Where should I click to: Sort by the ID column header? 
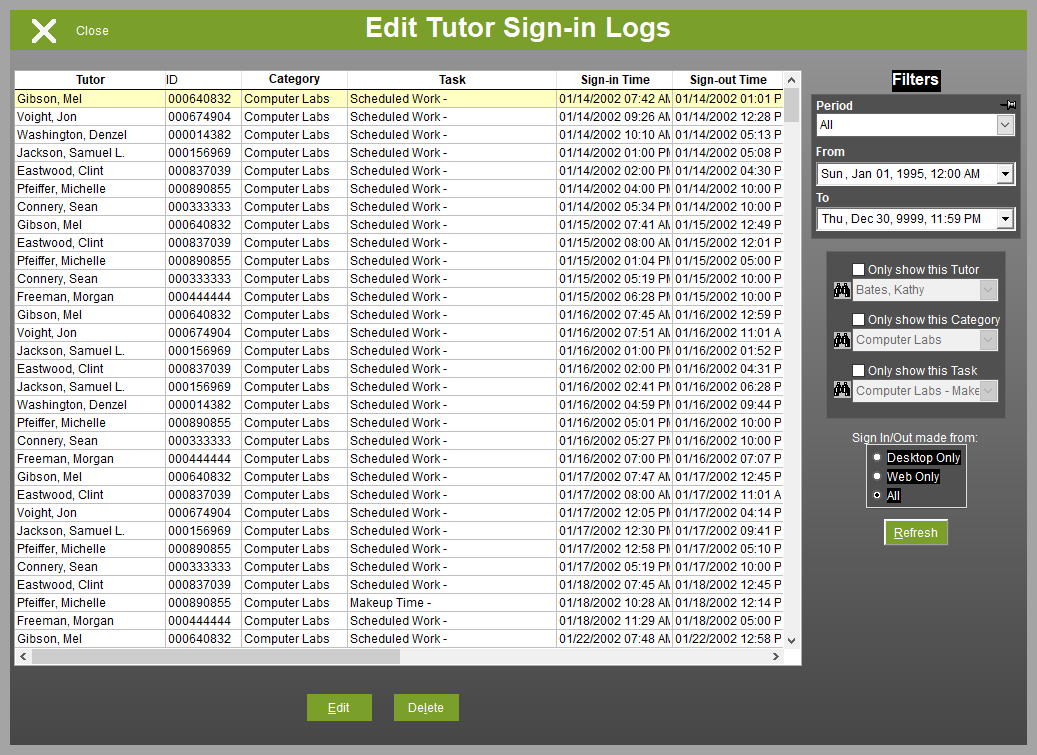203,80
